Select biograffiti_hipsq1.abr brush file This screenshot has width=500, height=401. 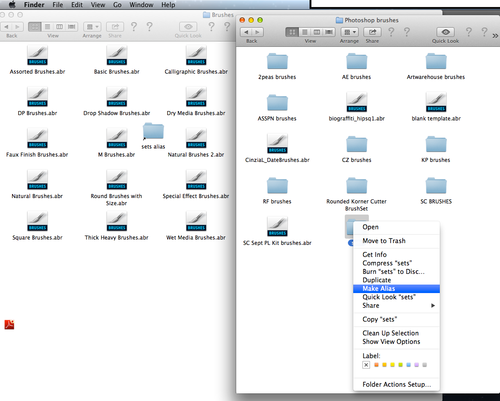357,102
